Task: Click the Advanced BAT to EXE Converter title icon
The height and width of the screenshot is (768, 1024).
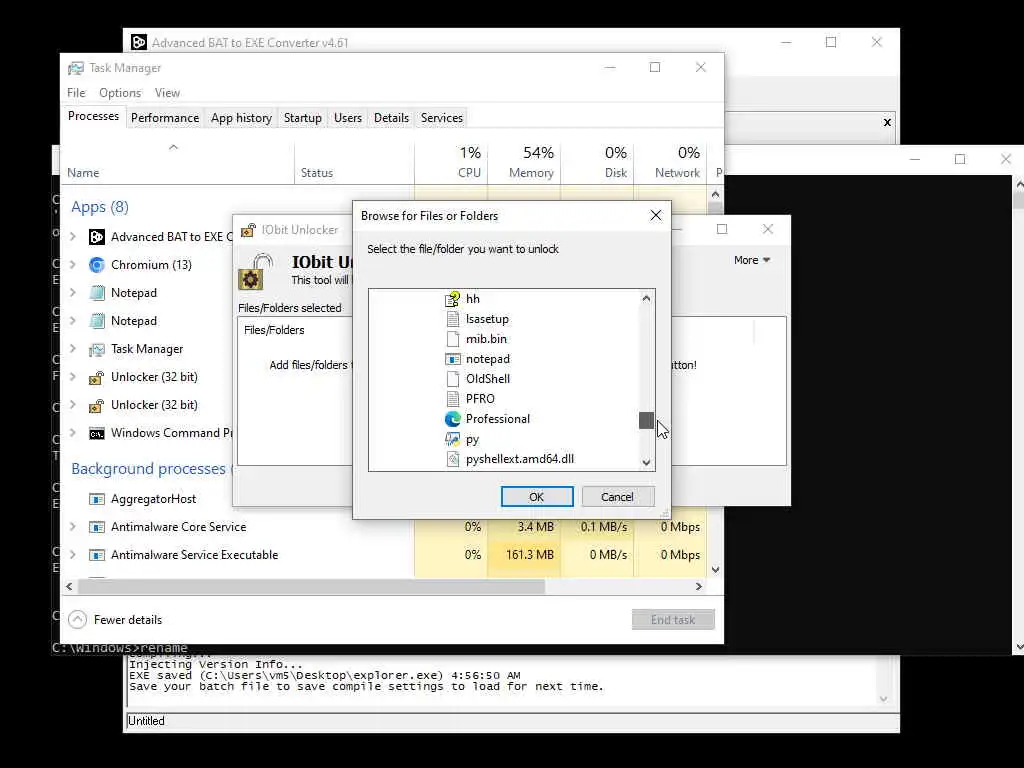Action: (138, 42)
